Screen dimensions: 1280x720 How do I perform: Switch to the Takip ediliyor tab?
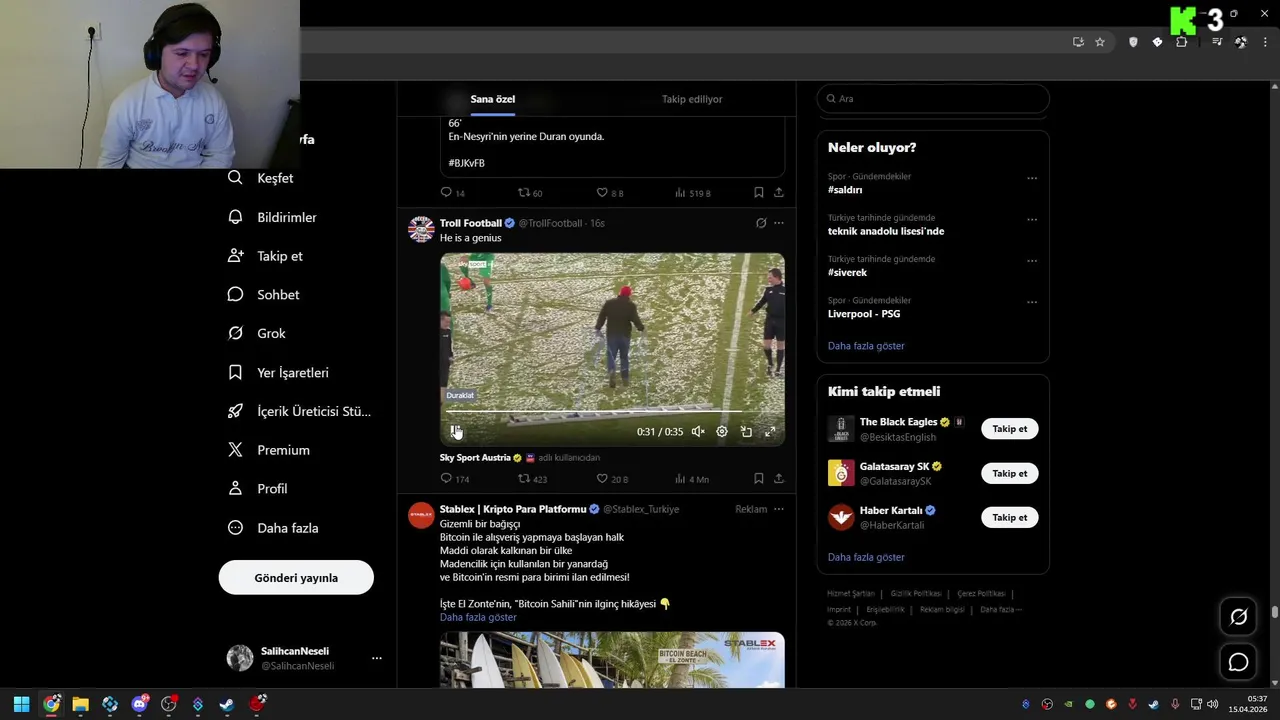point(692,99)
